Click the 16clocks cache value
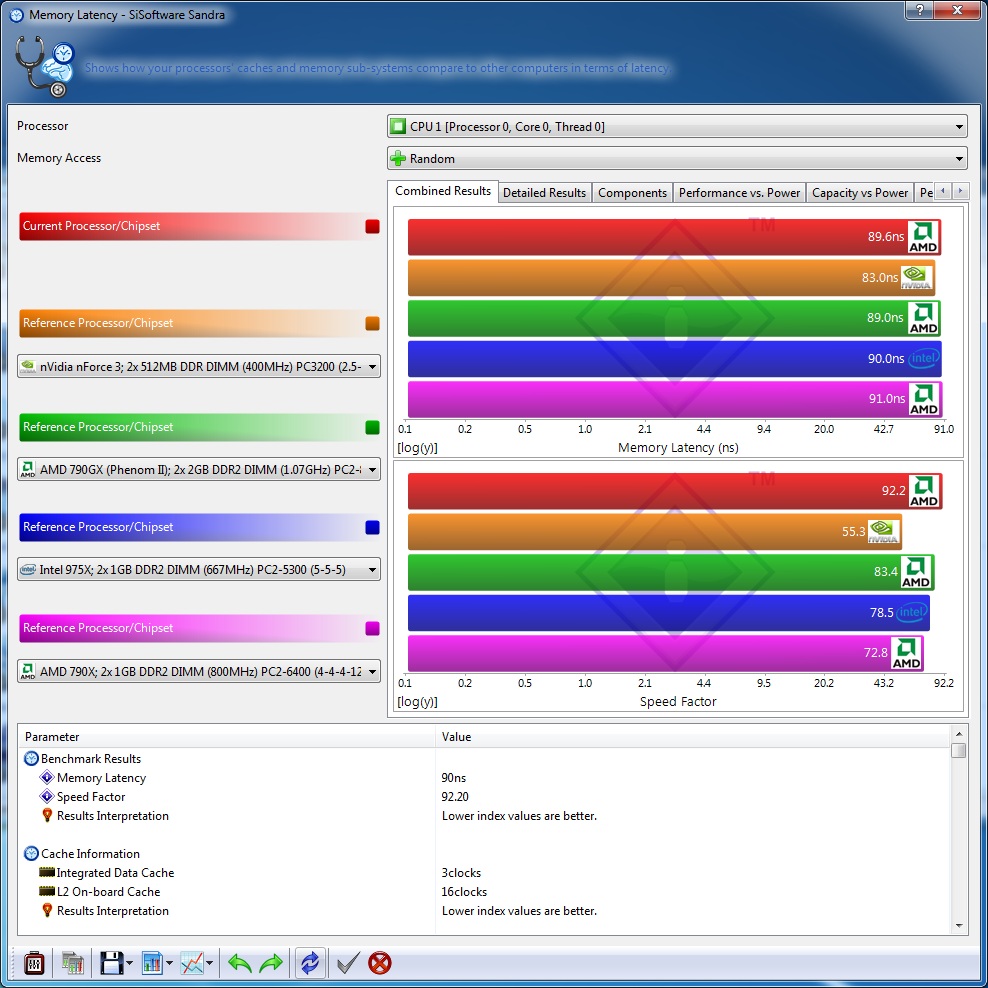This screenshot has height=988, width=988. [x=464, y=892]
